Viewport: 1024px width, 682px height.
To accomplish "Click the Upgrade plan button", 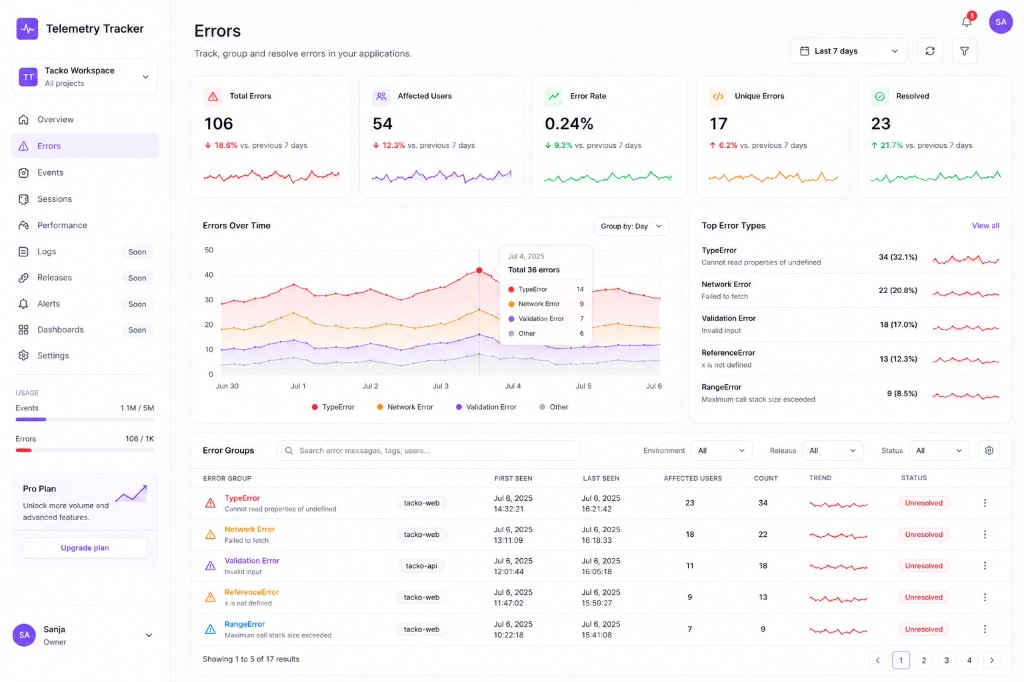I will [x=85, y=548].
